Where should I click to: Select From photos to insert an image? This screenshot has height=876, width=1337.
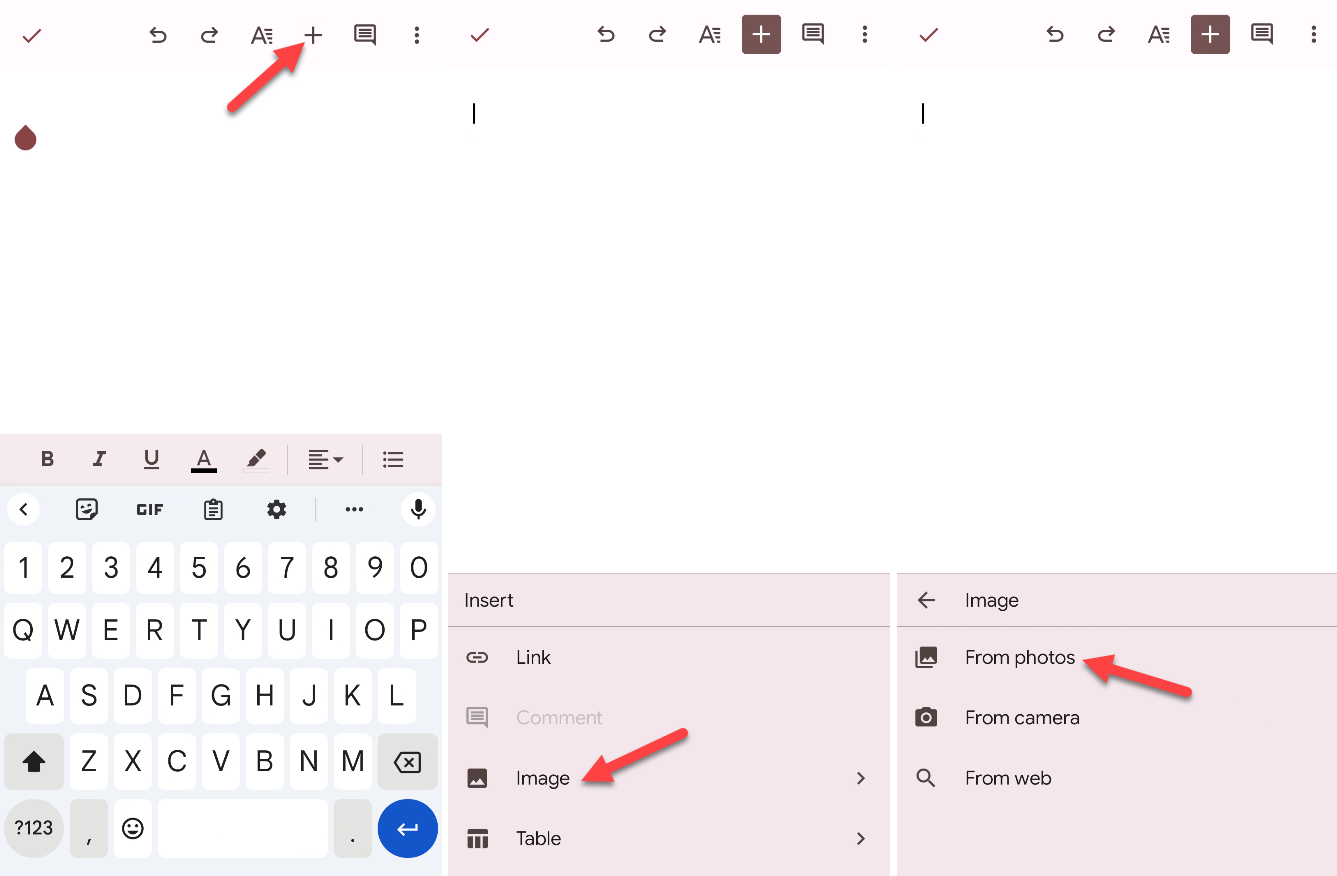click(1020, 657)
